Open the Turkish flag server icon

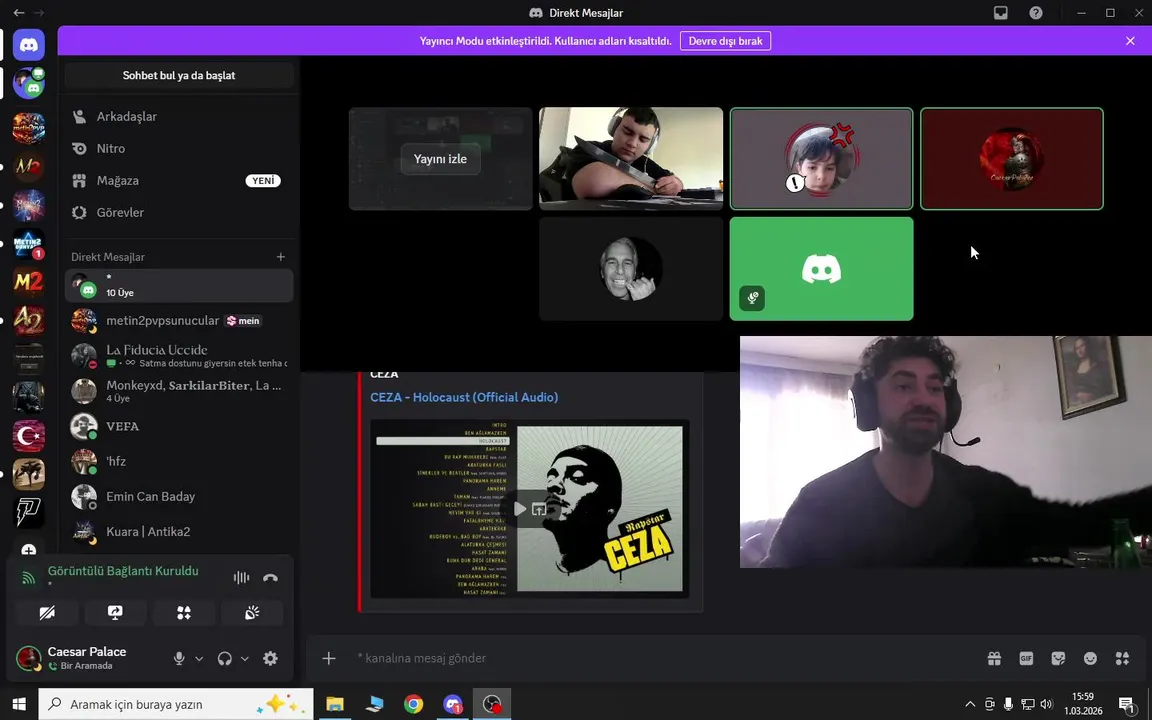[29, 436]
